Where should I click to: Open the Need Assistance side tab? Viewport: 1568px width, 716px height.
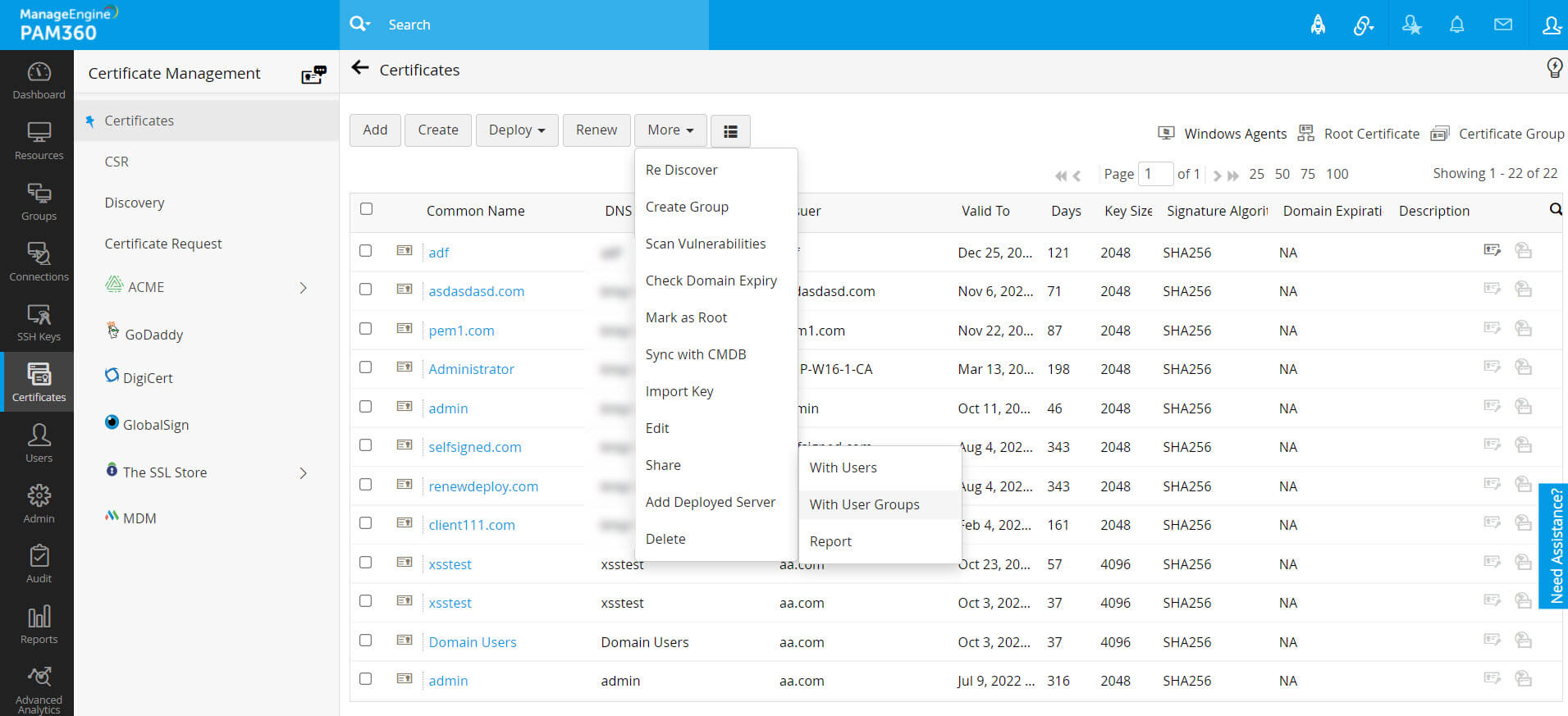1554,545
